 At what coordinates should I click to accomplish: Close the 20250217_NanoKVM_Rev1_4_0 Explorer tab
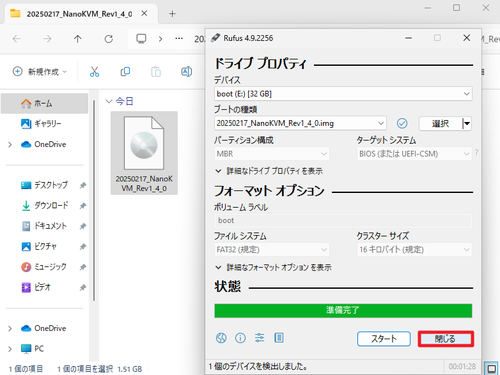[144, 14]
